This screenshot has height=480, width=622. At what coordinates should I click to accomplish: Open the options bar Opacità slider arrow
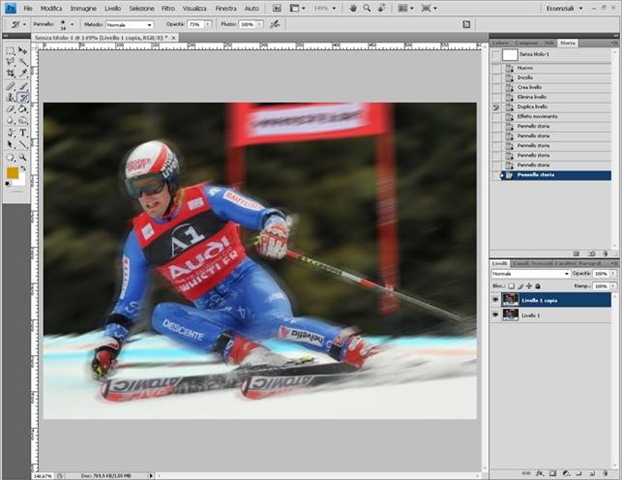pos(208,25)
